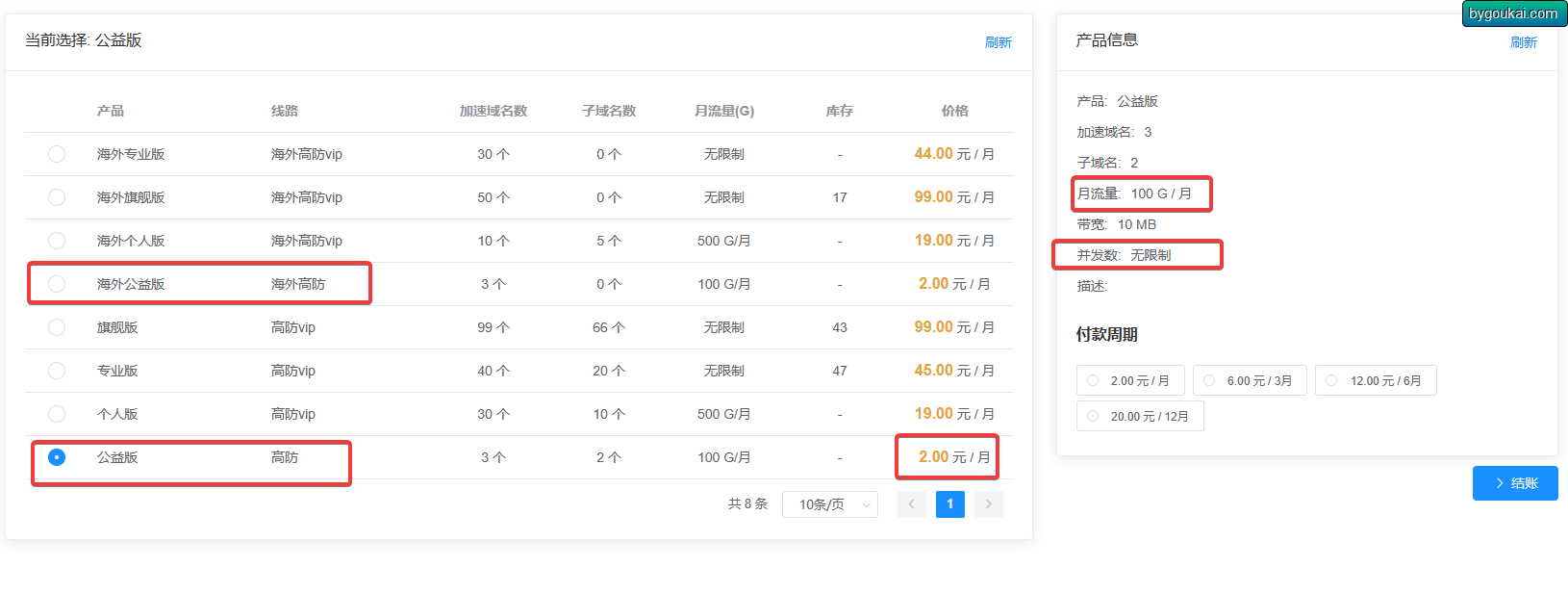Click stock value 47 in 专业版 row
This screenshot has height=593, width=1568.
[840, 371]
